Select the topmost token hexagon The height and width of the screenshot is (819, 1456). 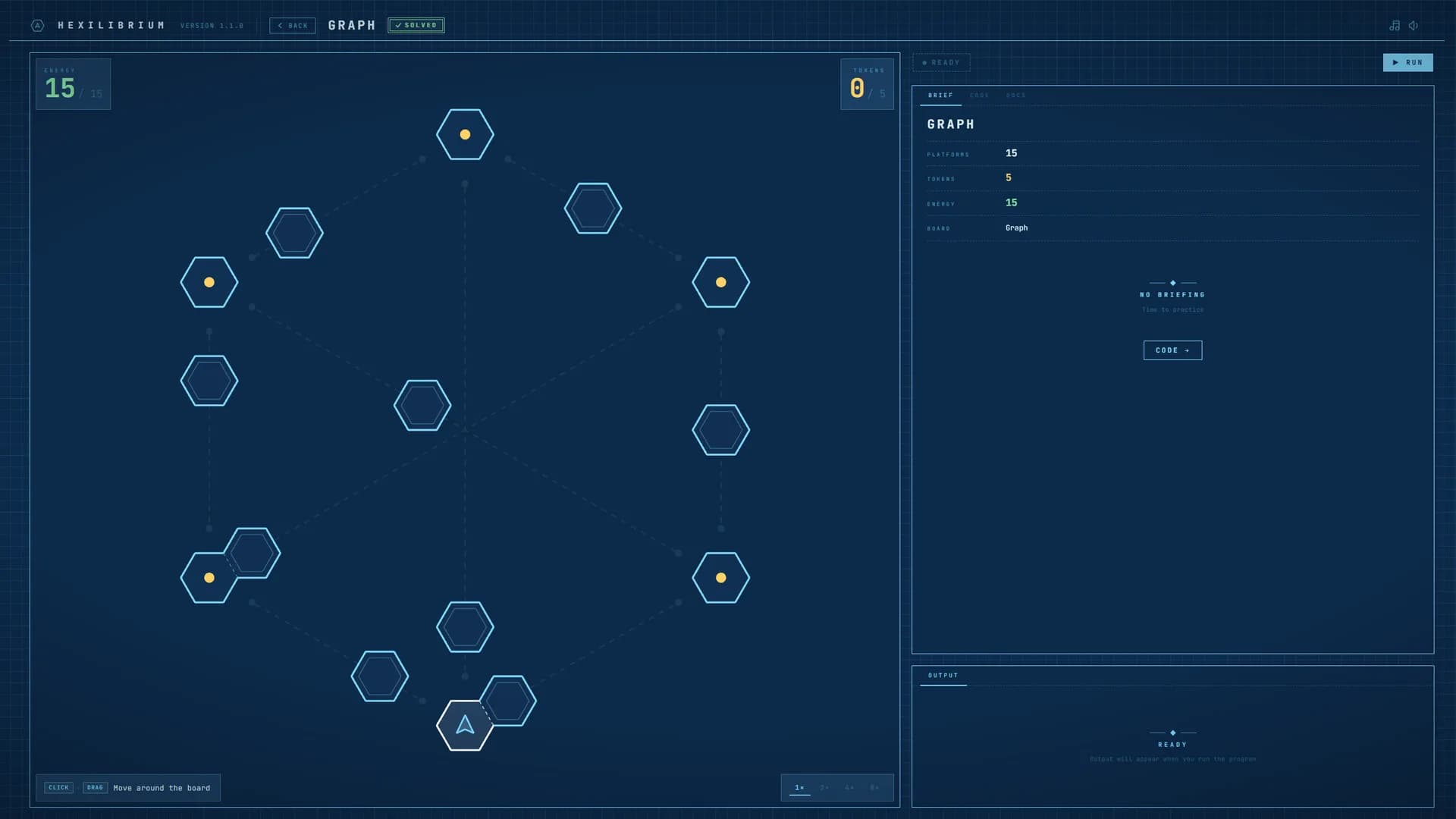465,134
